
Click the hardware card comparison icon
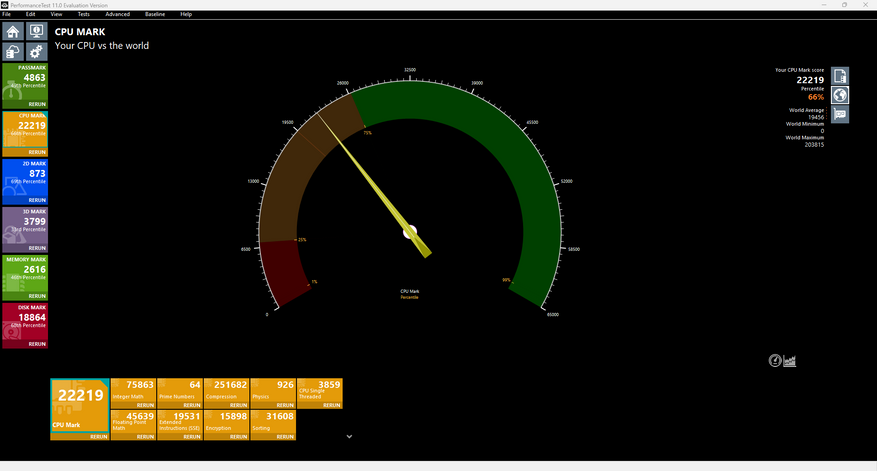tap(840, 114)
